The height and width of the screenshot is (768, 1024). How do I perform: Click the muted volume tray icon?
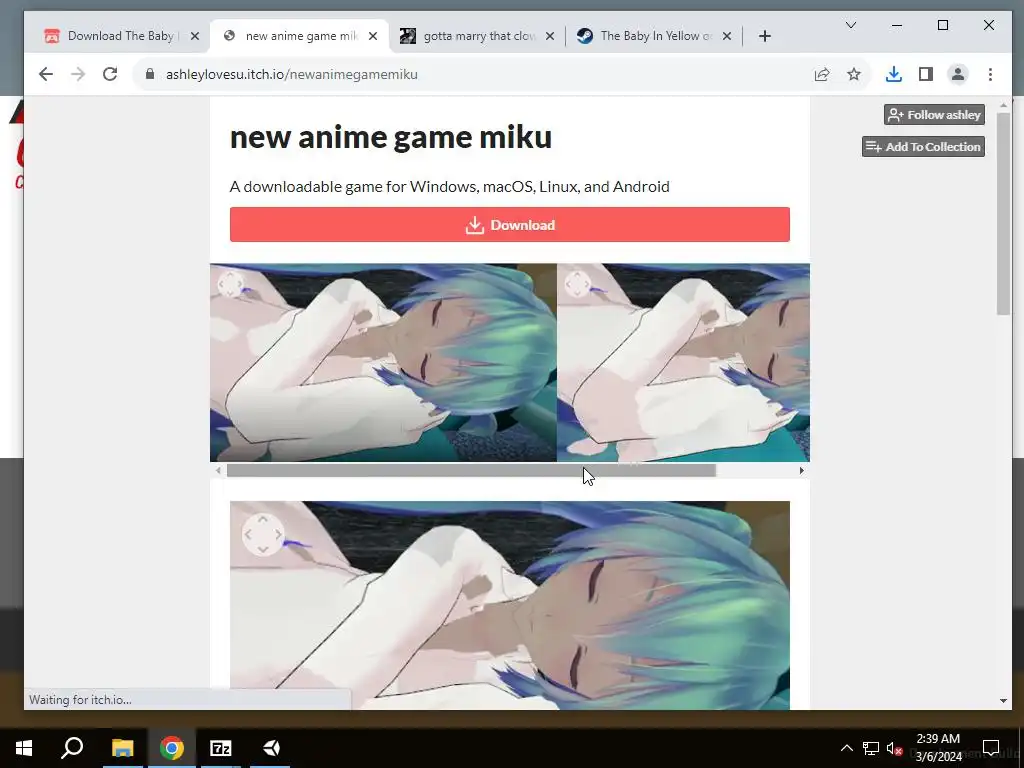click(895, 748)
